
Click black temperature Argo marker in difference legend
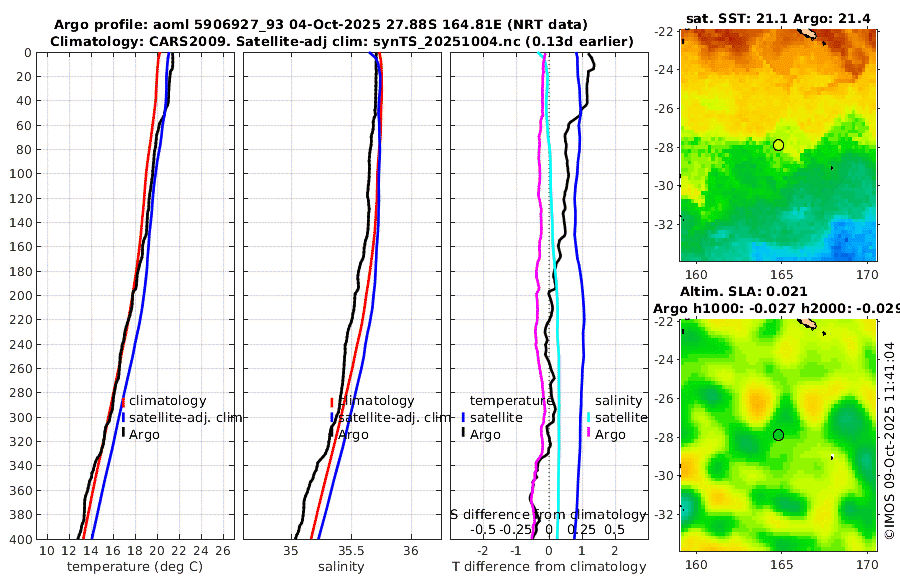[463, 433]
